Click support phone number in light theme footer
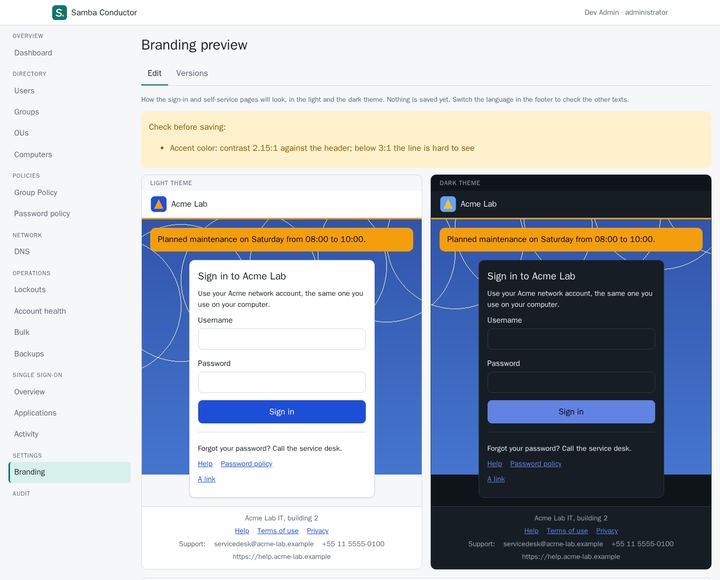Viewport: 720px width, 580px height. 353,544
